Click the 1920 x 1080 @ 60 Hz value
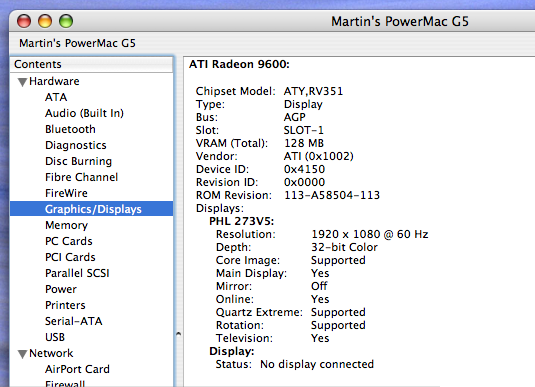 coord(370,234)
